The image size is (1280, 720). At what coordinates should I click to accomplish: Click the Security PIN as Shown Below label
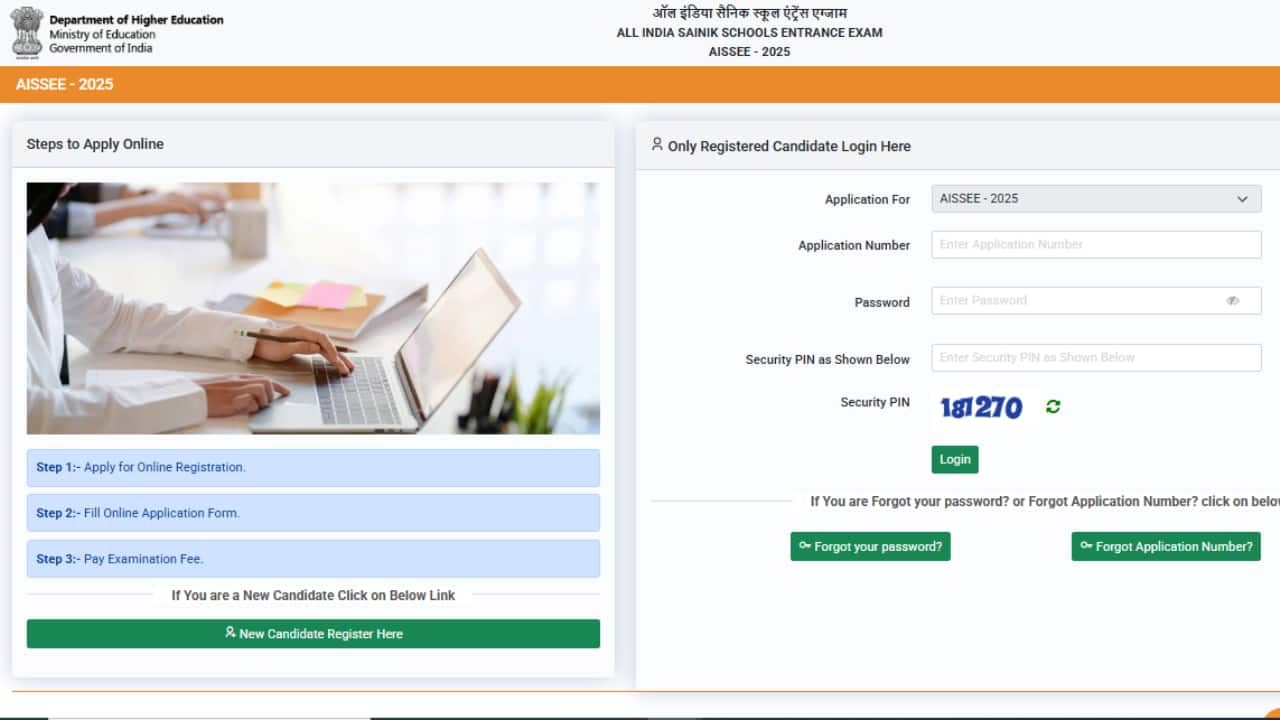coord(828,359)
